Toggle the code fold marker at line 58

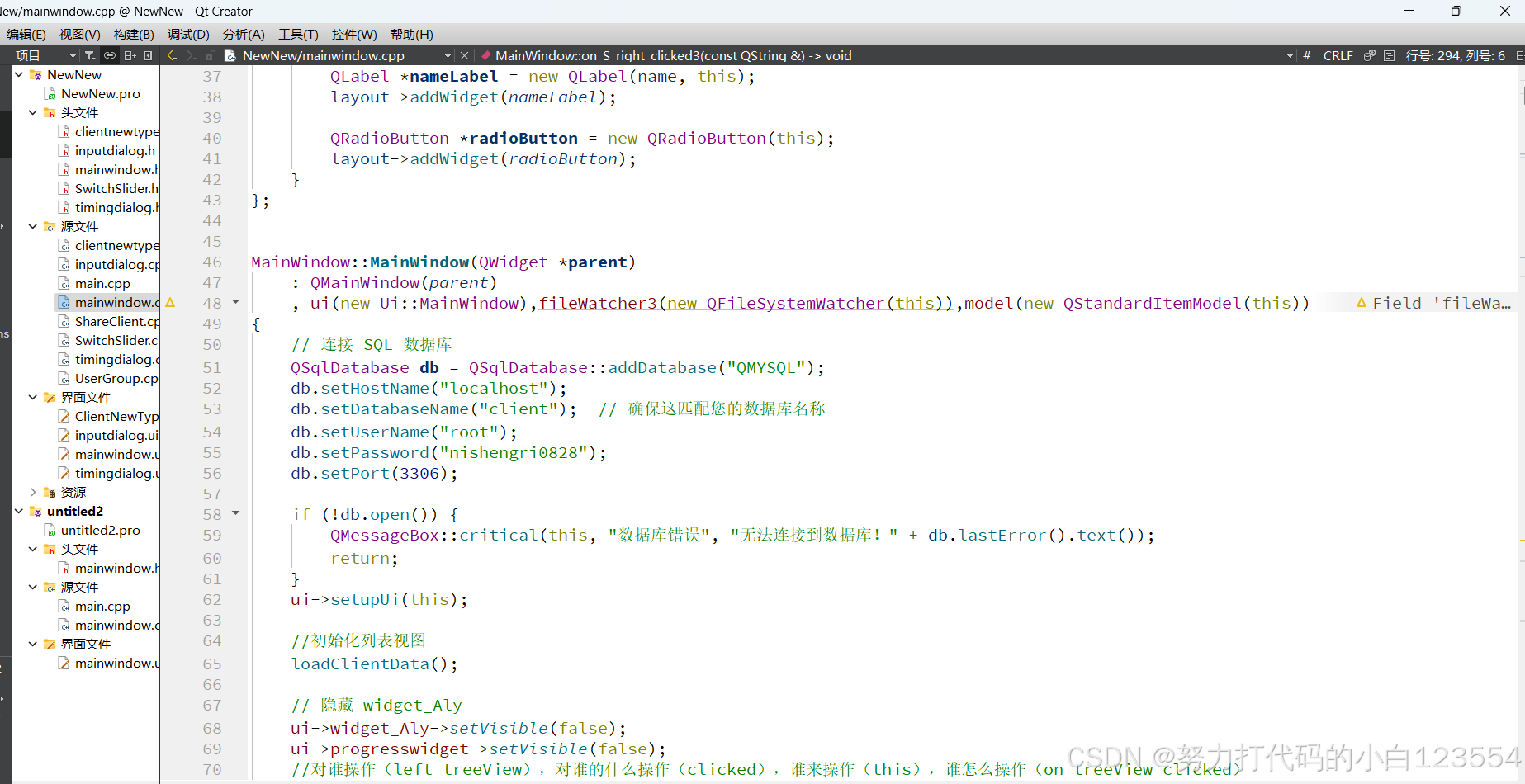pyautogui.click(x=235, y=513)
